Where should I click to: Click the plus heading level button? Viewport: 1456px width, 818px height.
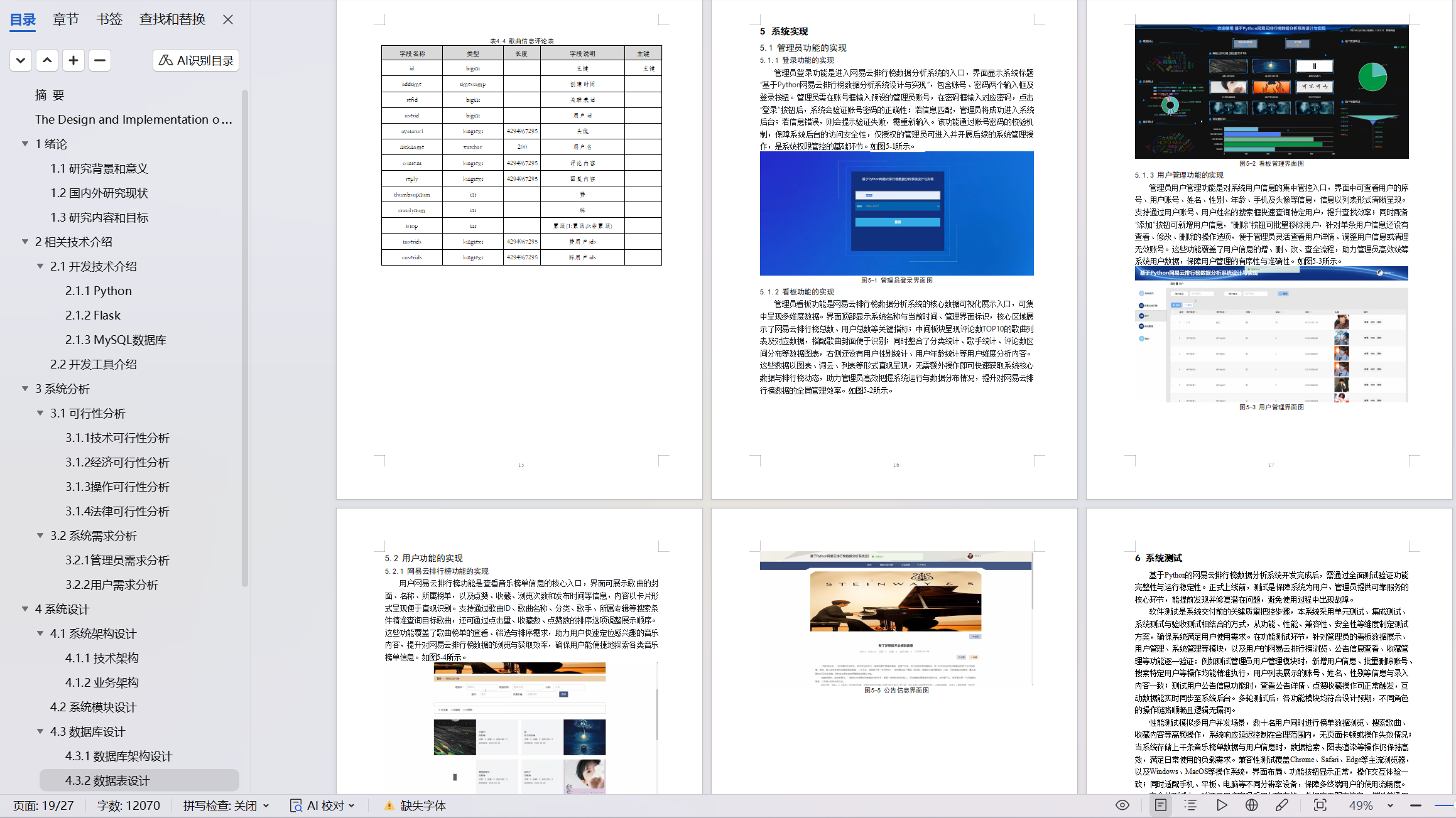[x=73, y=60]
